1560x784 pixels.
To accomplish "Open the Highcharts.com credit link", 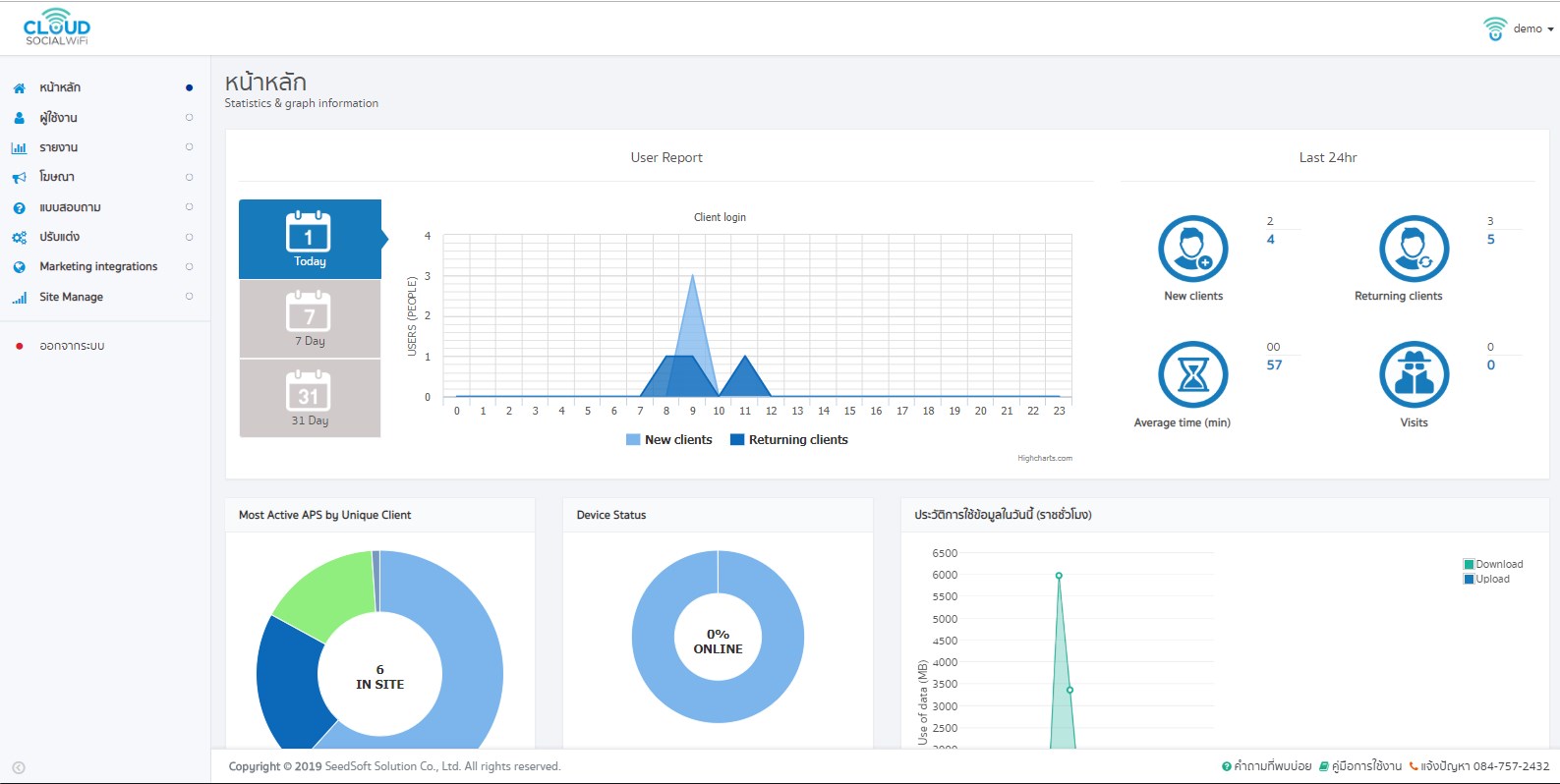I will (1045, 458).
